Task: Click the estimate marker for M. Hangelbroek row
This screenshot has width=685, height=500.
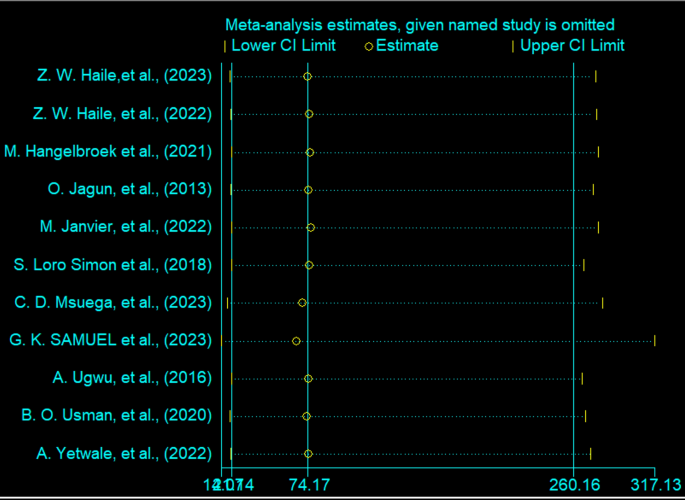Action: (310, 152)
